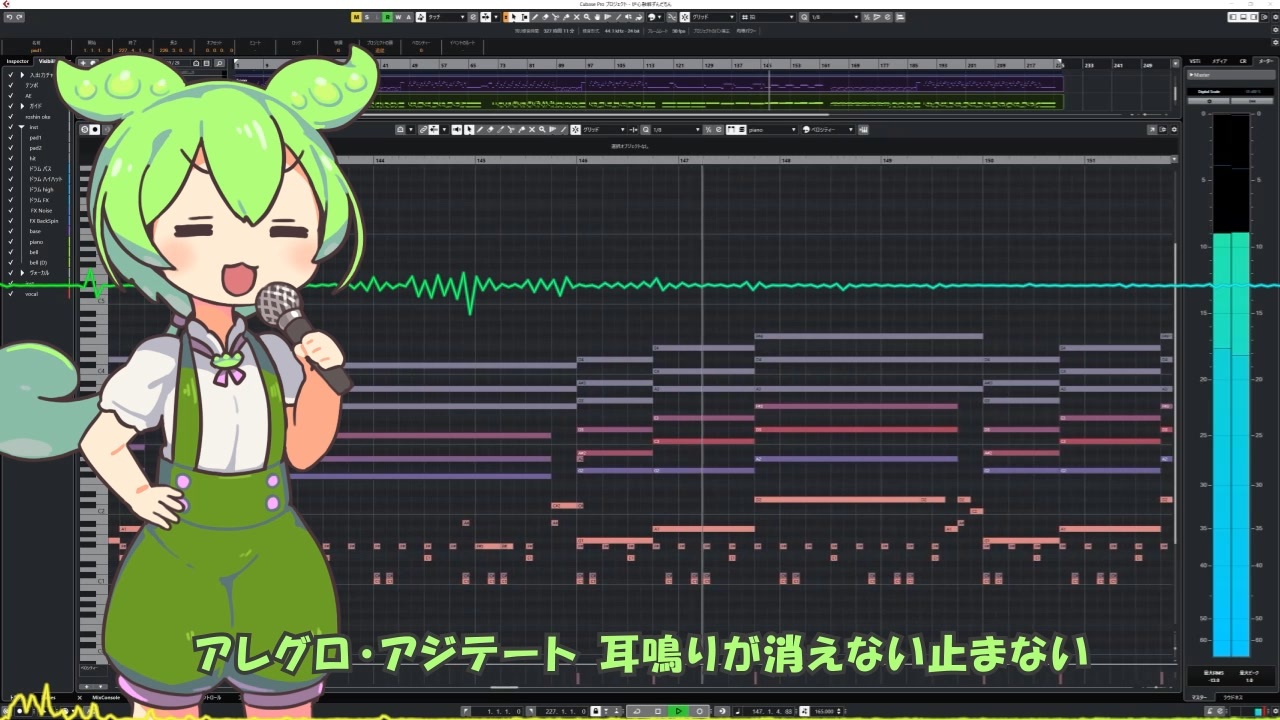Toggle the S solo-all button in top toolbar

[367, 17]
